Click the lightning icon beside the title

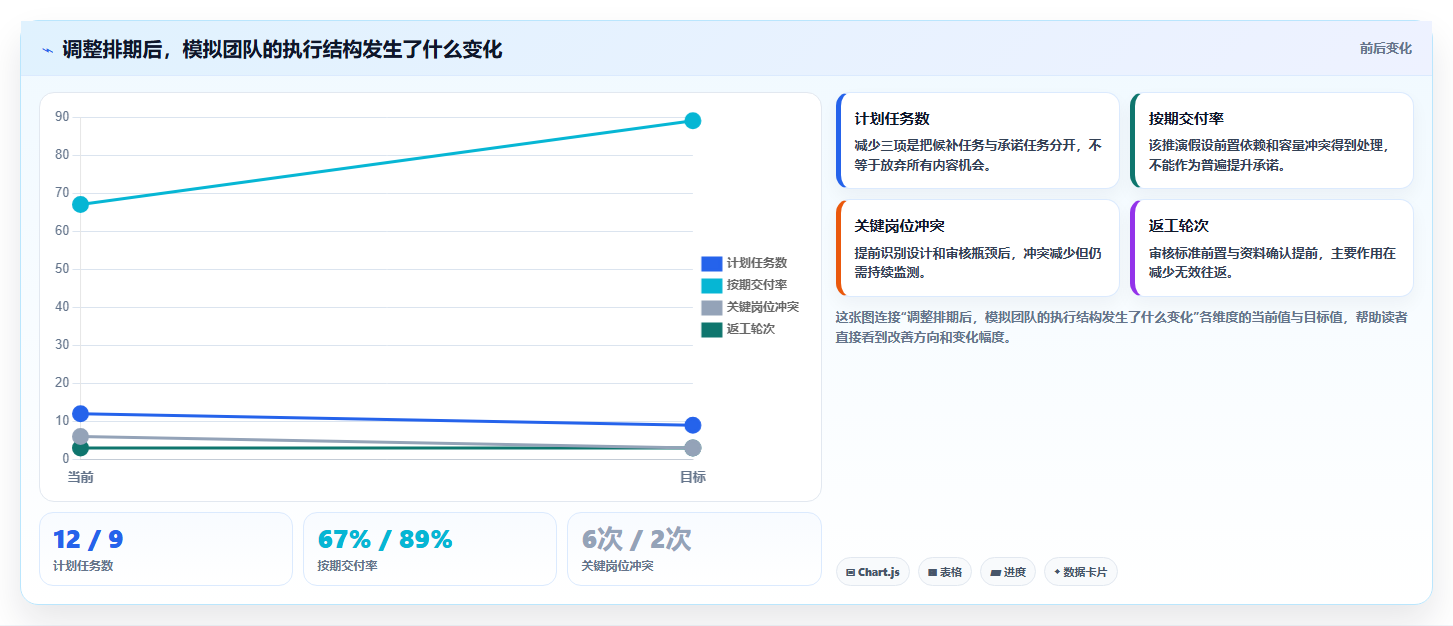[x=47, y=50]
